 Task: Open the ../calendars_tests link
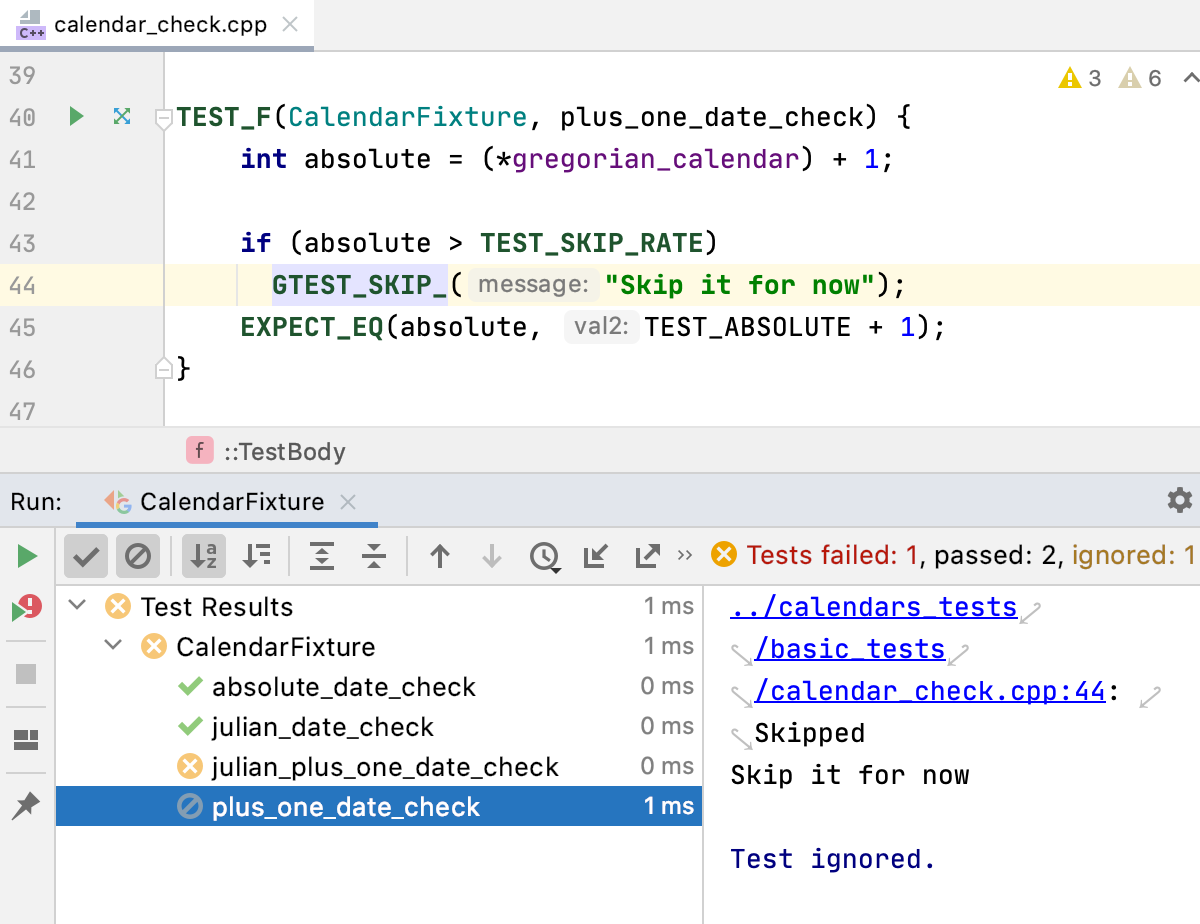click(874, 607)
